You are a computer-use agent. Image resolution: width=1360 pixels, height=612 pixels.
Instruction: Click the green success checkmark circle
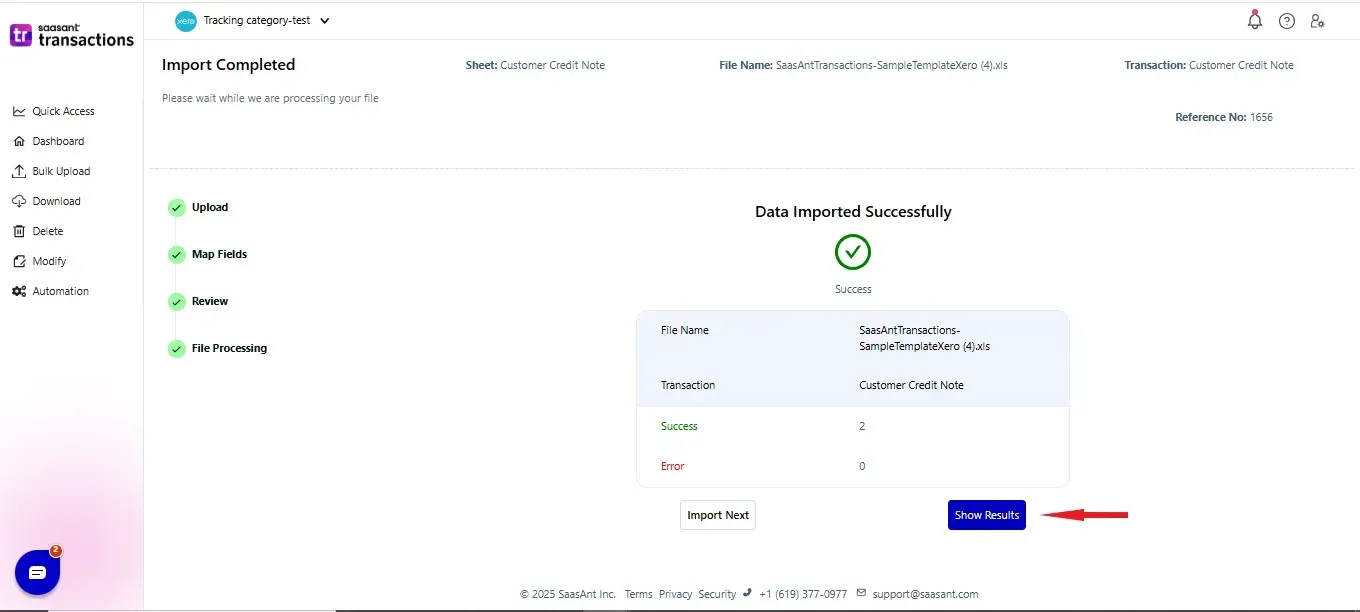pyautogui.click(x=853, y=252)
